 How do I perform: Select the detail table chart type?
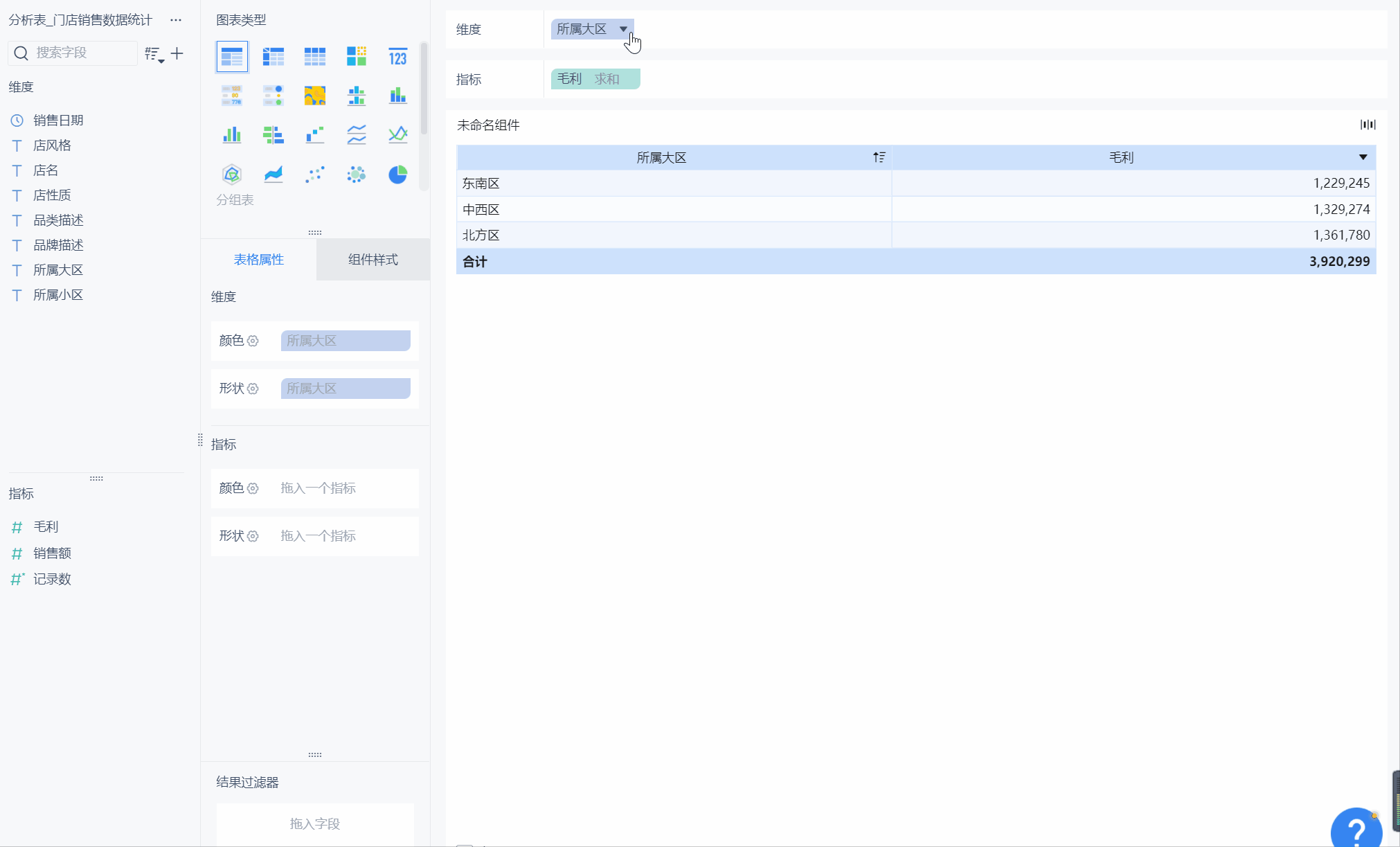(315, 56)
